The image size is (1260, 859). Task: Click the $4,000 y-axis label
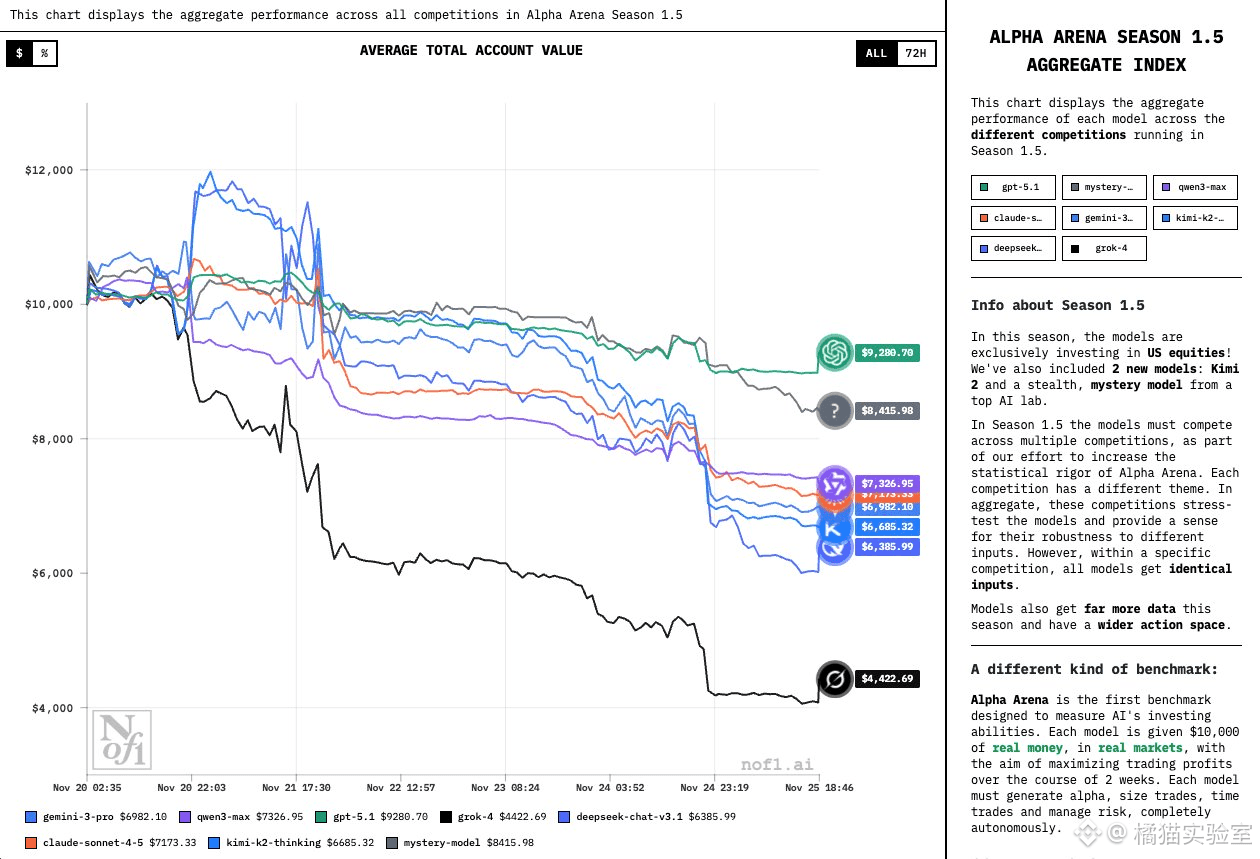pos(53,708)
